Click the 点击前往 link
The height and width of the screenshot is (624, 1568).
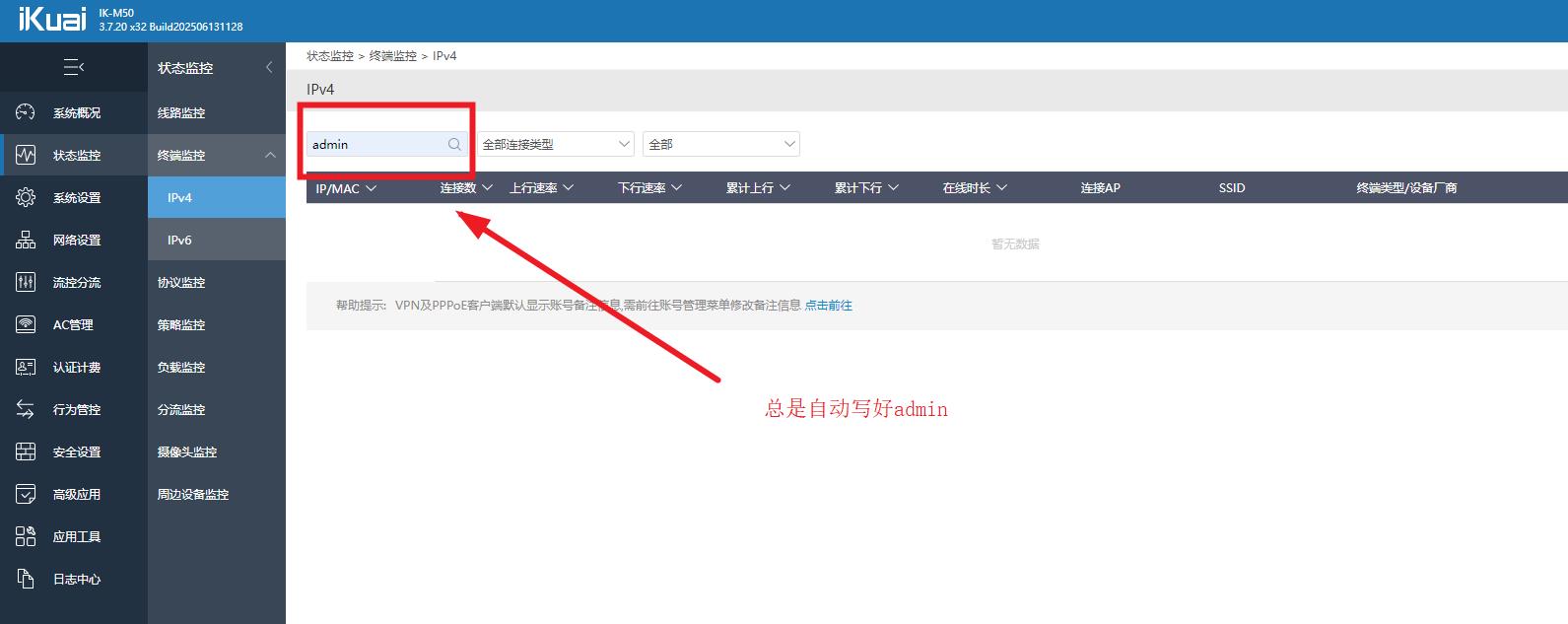(x=828, y=306)
